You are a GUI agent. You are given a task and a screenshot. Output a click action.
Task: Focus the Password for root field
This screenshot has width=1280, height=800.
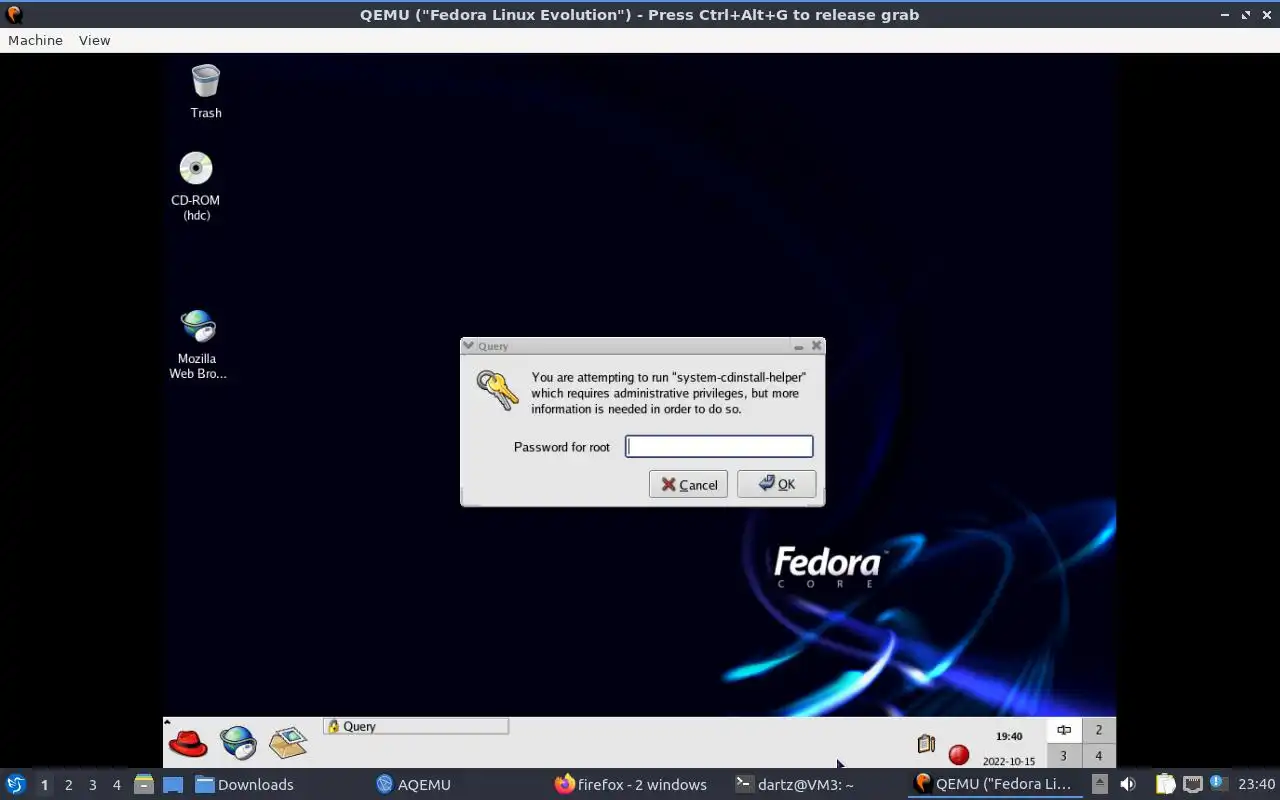[719, 446]
